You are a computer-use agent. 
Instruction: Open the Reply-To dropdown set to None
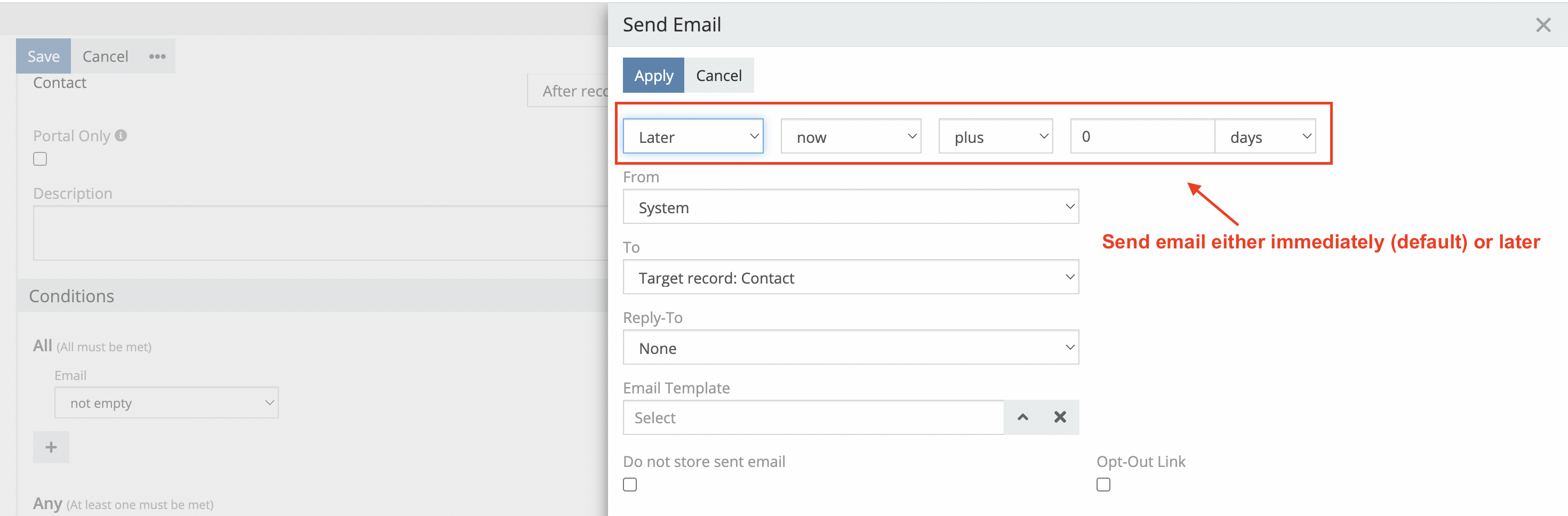[x=851, y=348]
